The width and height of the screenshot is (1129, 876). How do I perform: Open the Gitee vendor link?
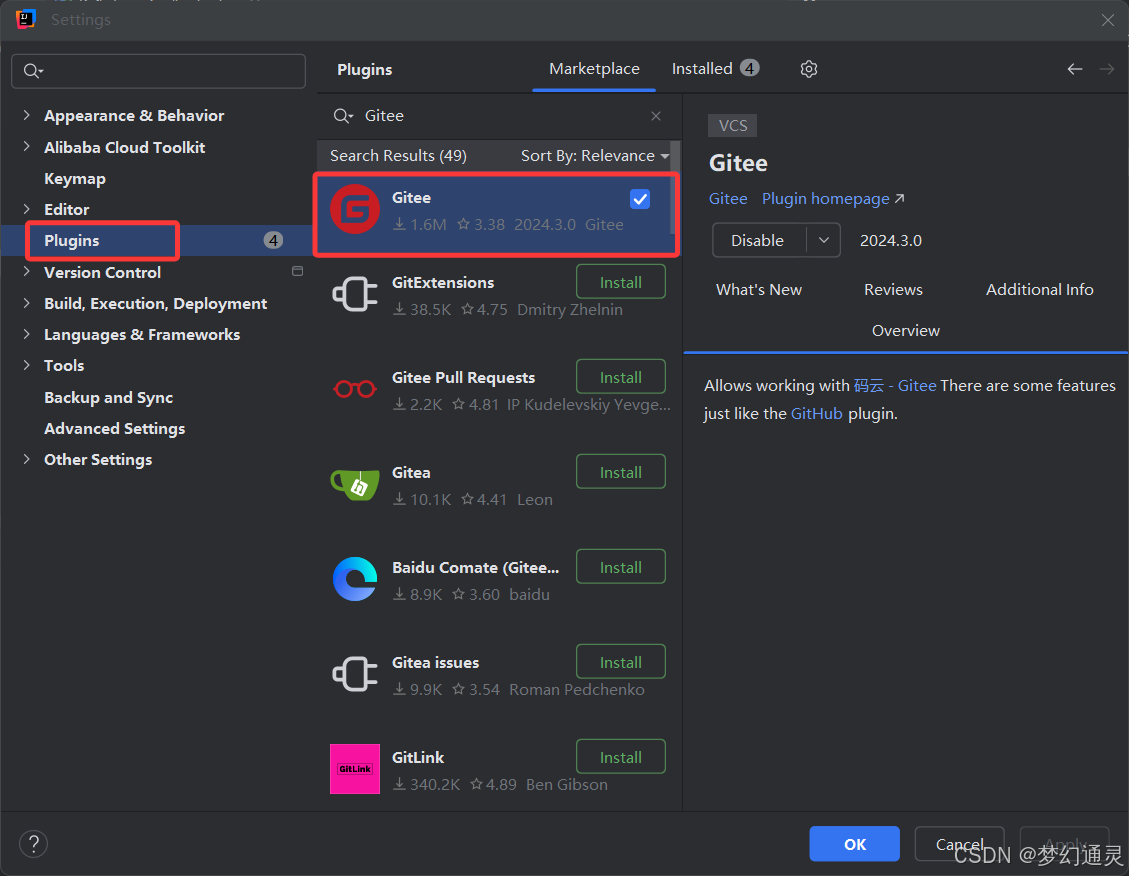728,199
